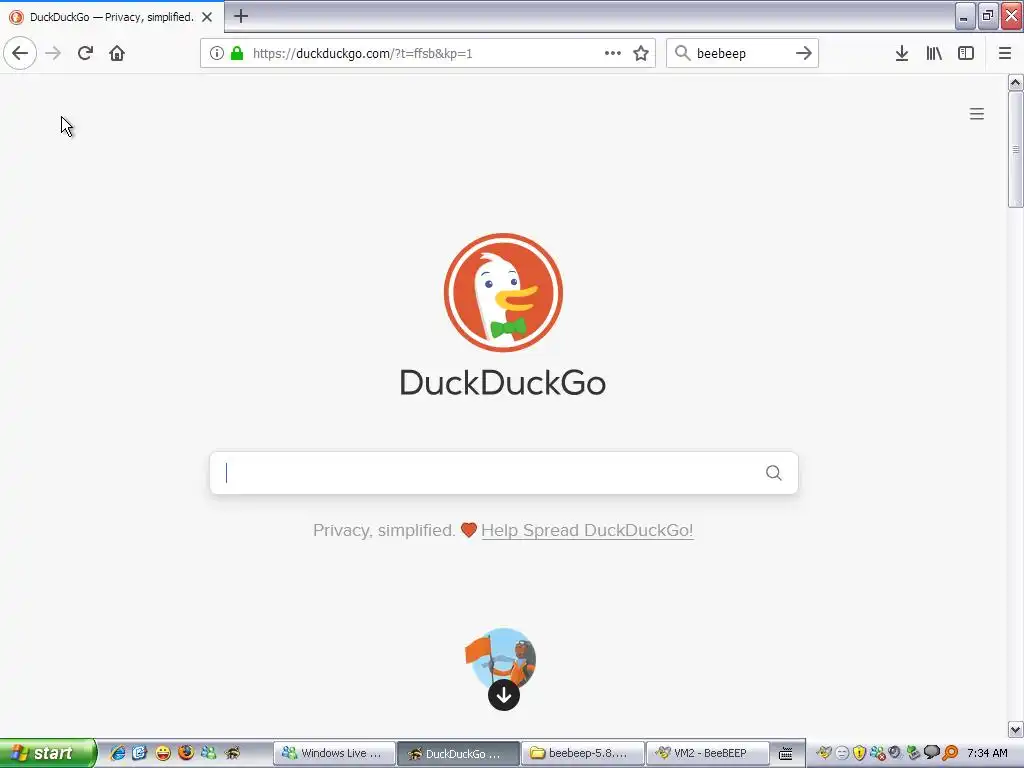Click the speech bubble tray icon
1024x768 pixels.
click(x=932, y=753)
